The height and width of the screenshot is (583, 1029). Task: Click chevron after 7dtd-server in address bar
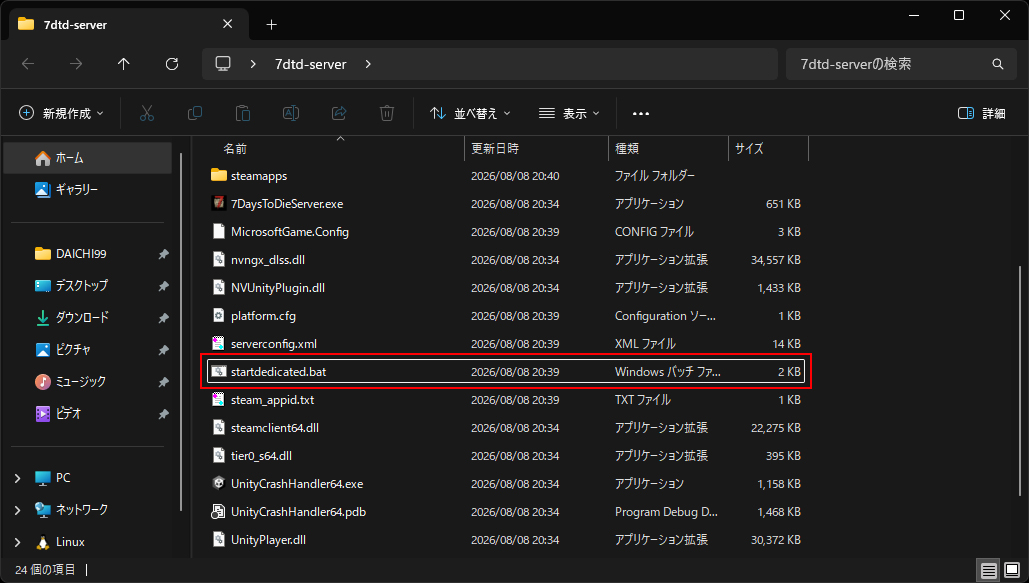point(368,64)
